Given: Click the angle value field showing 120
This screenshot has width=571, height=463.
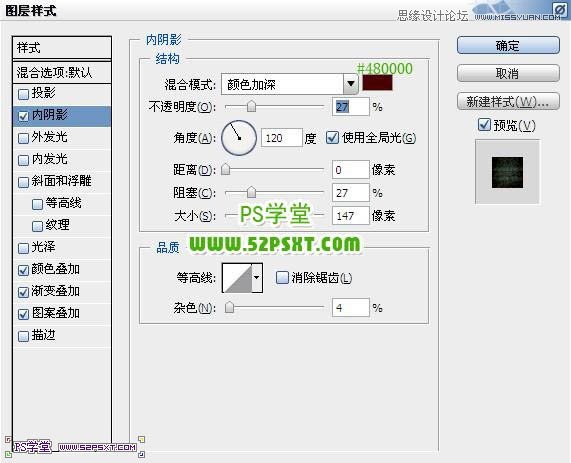Looking at the screenshot, I should pos(282,138).
